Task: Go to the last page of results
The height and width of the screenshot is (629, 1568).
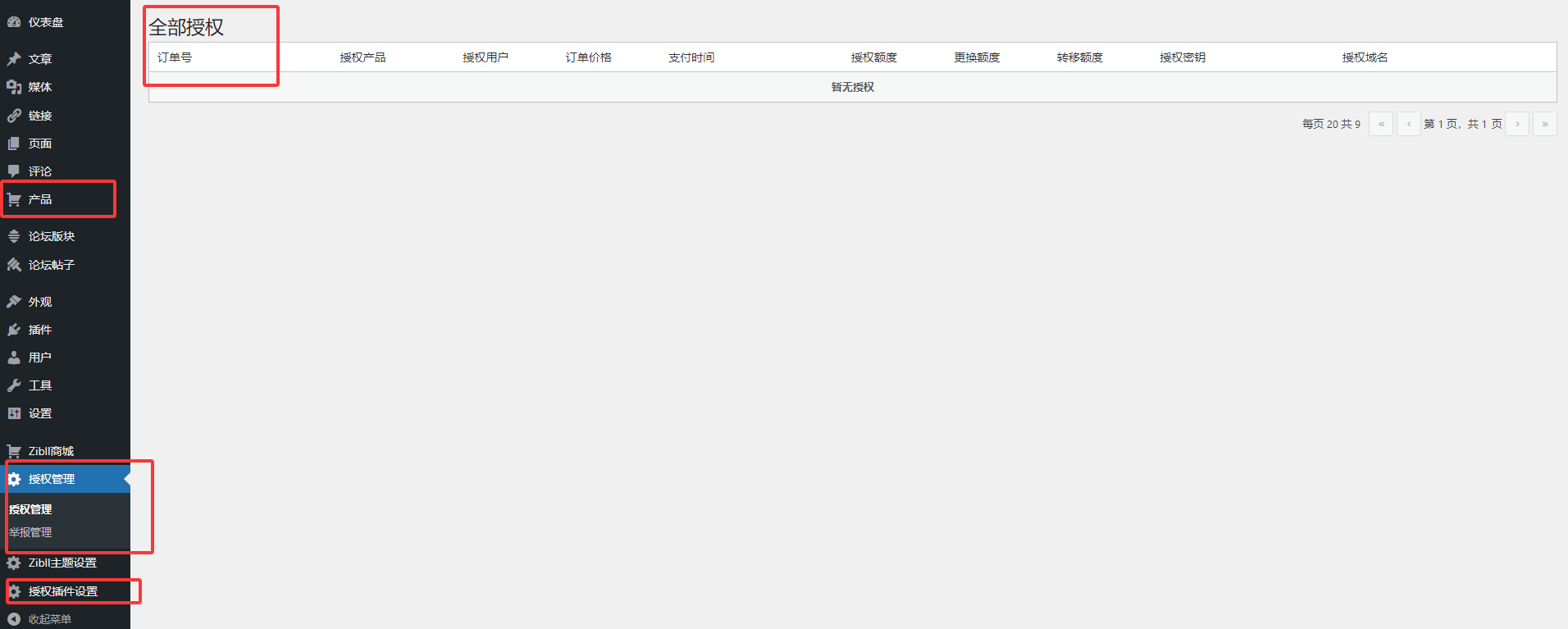Action: coord(1544,124)
